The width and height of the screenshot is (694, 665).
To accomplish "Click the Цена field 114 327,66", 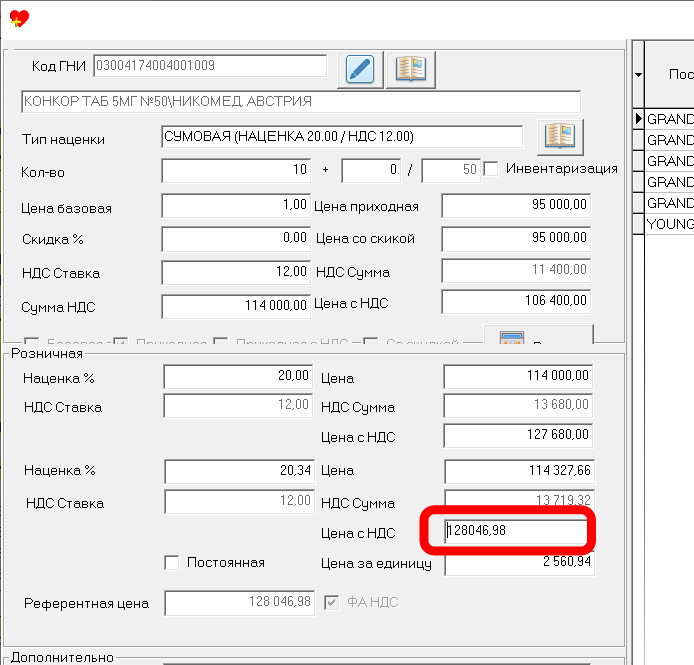I will click(520, 471).
